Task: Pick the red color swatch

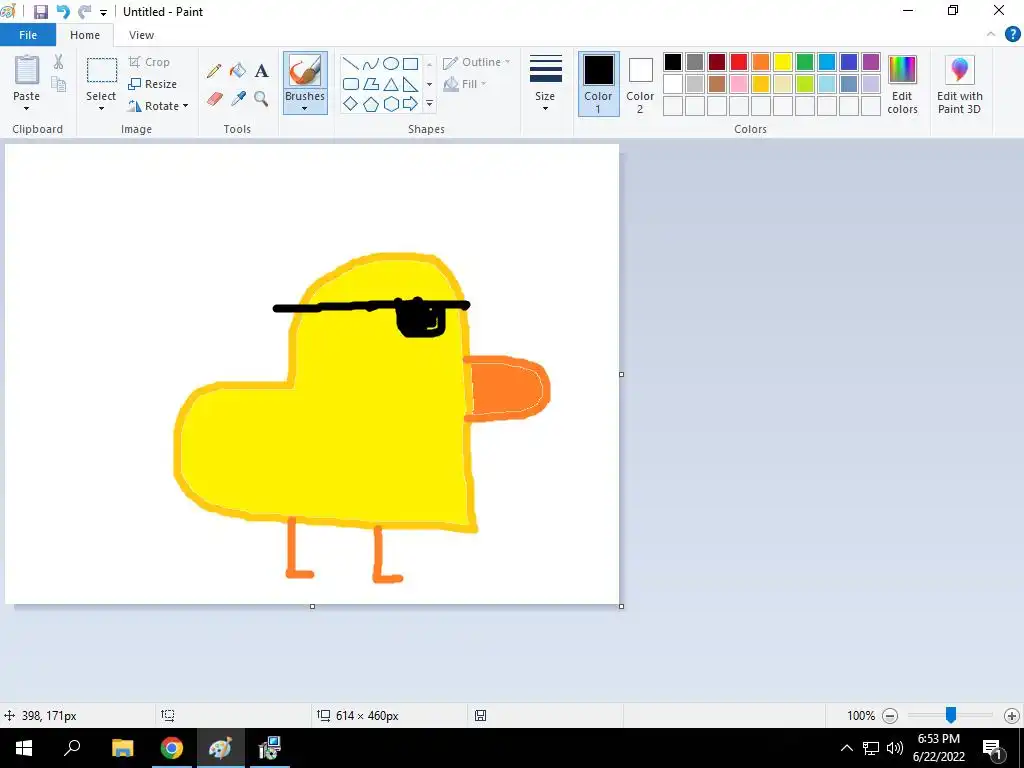Action: (739, 62)
